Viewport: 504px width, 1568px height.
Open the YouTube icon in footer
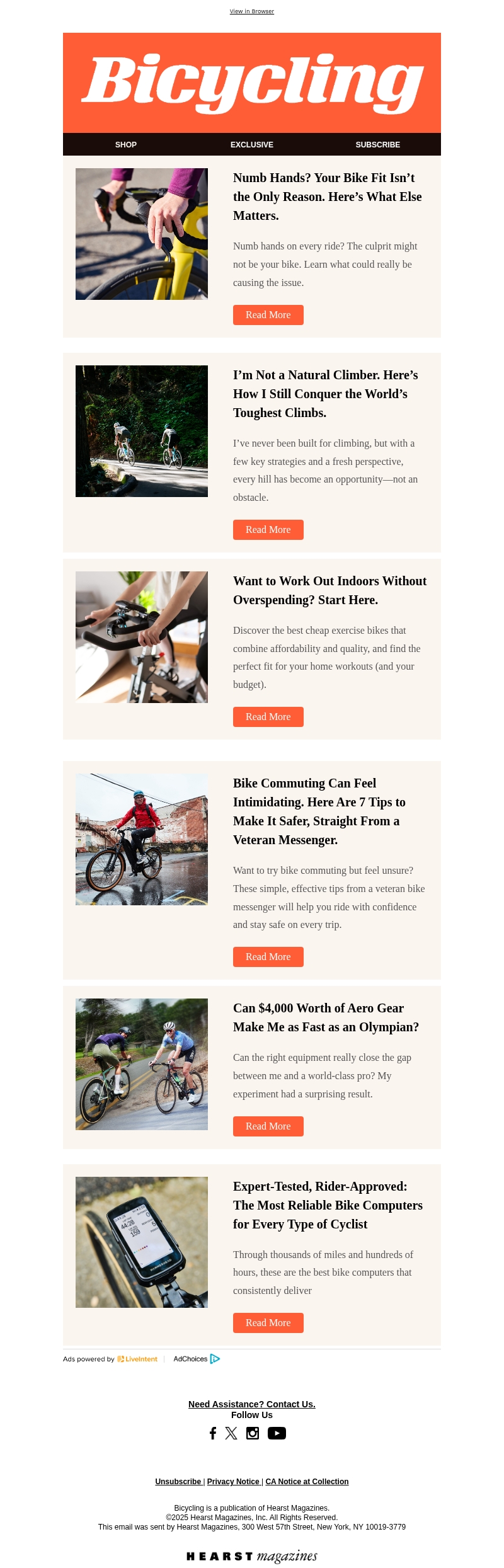[277, 1433]
